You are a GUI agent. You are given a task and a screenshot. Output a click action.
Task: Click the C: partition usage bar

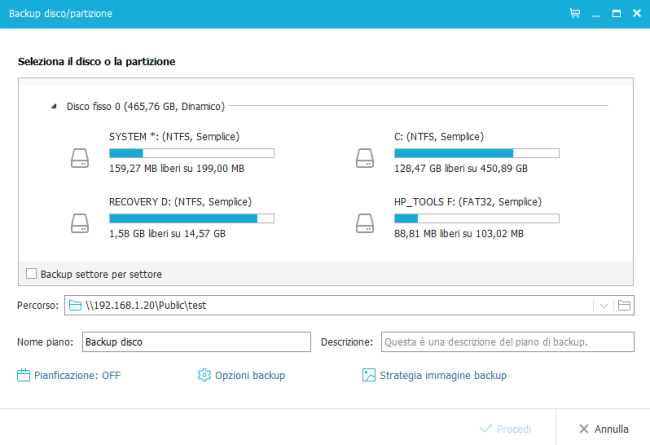(477, 153)
